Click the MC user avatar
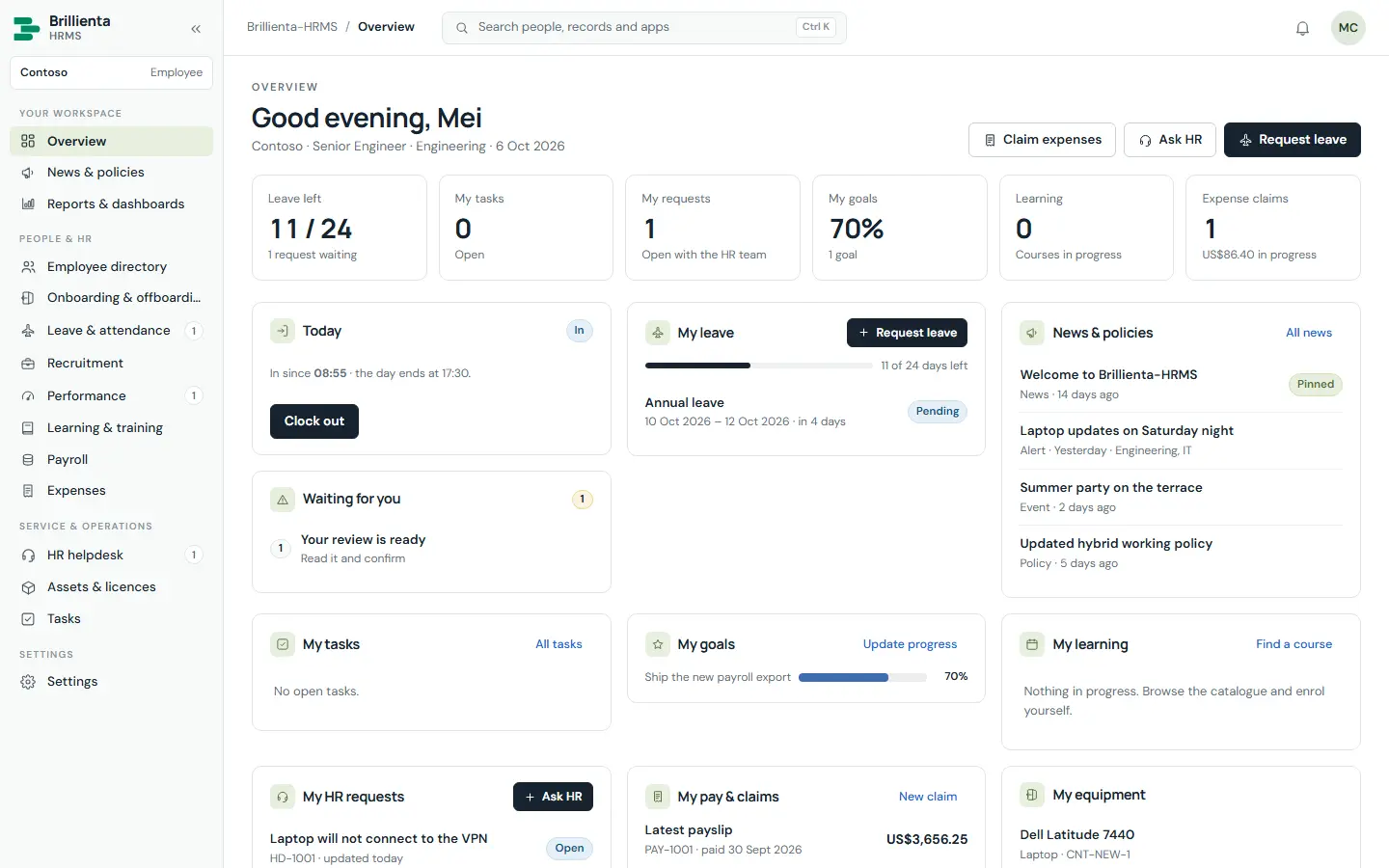The height and width of the screenshot is (868, 1389). pos(1348,28)
